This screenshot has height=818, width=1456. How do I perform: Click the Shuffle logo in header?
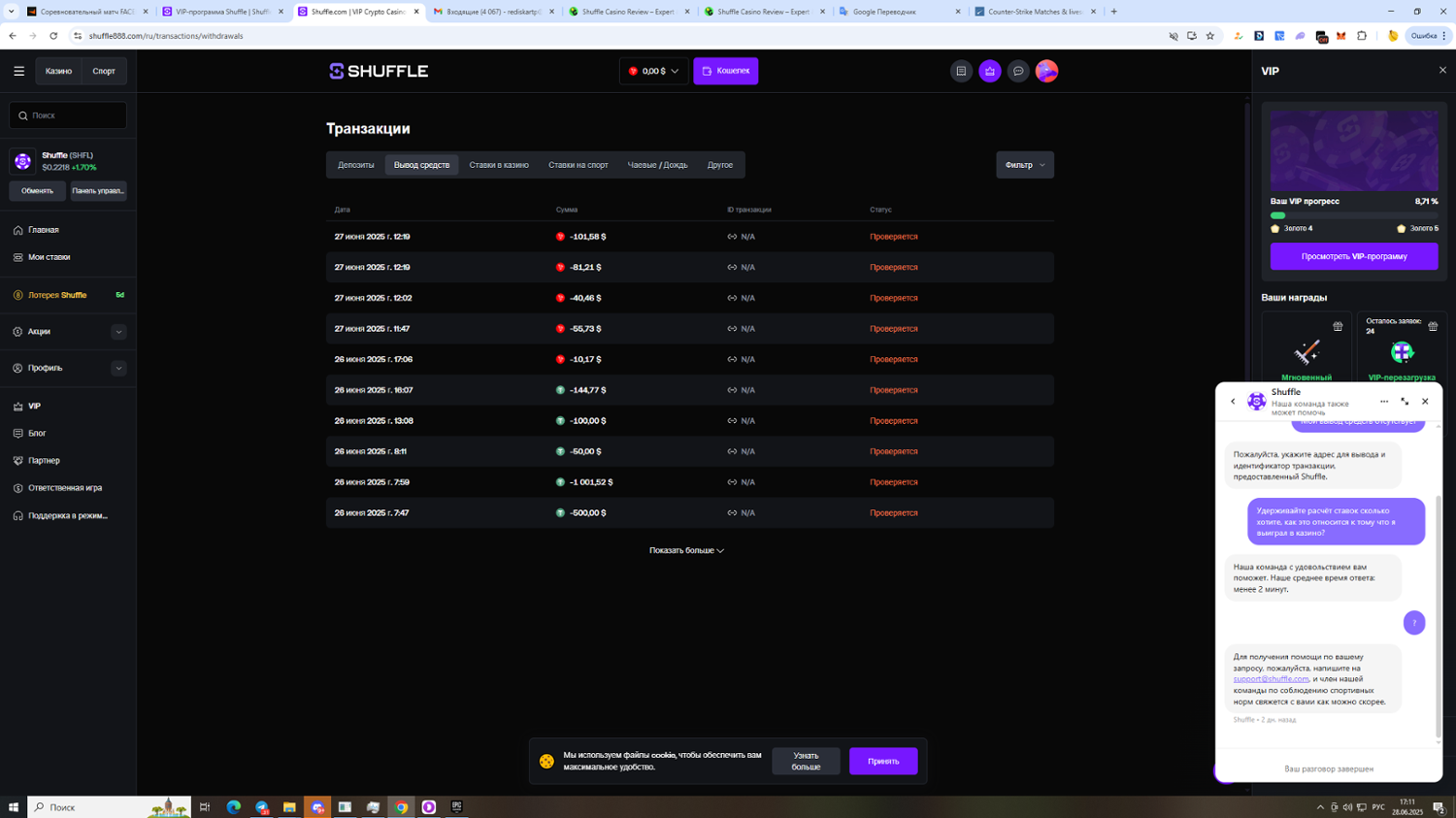click(x=379, y=71)
